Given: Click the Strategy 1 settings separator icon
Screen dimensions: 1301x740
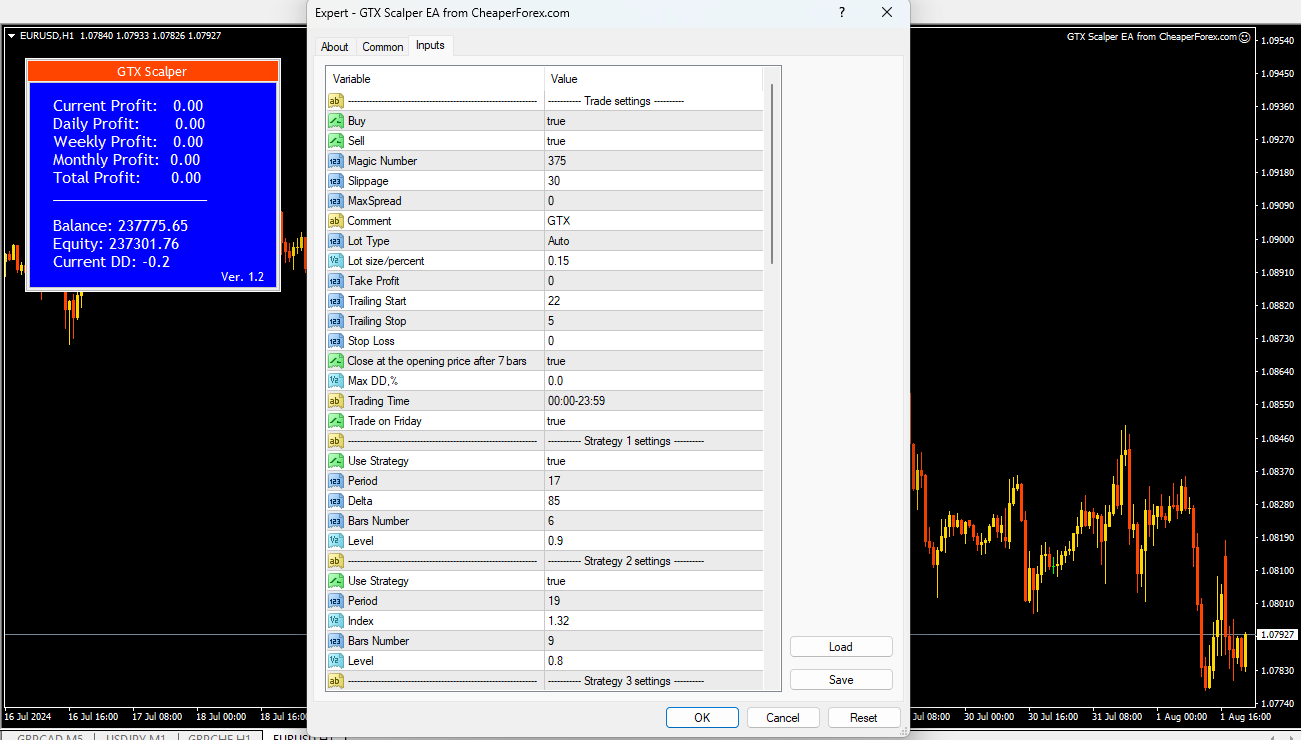Looking at the screenshot, I should click(x=336, y=441).
